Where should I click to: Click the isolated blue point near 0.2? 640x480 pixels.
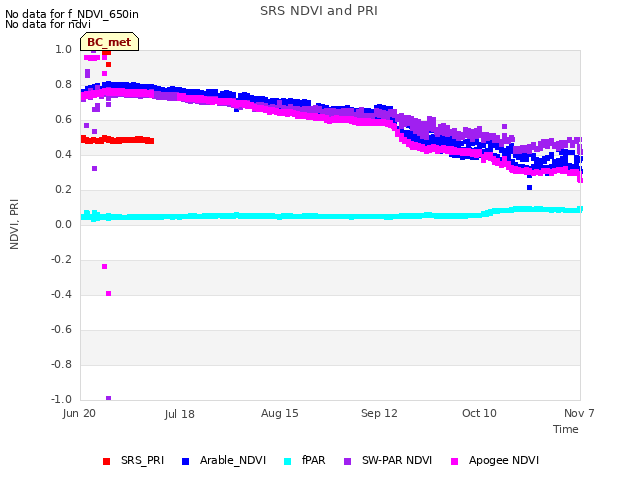529,187
